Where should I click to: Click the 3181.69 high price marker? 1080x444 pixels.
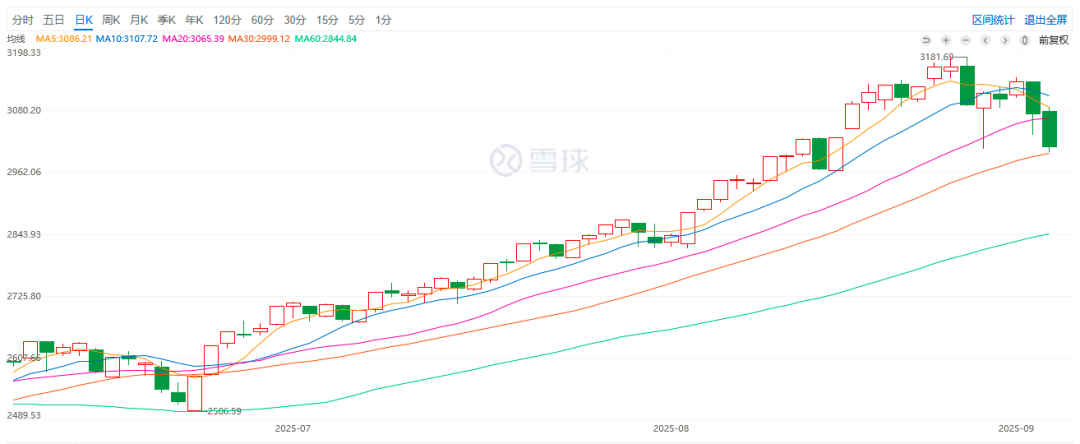(937, 57)
